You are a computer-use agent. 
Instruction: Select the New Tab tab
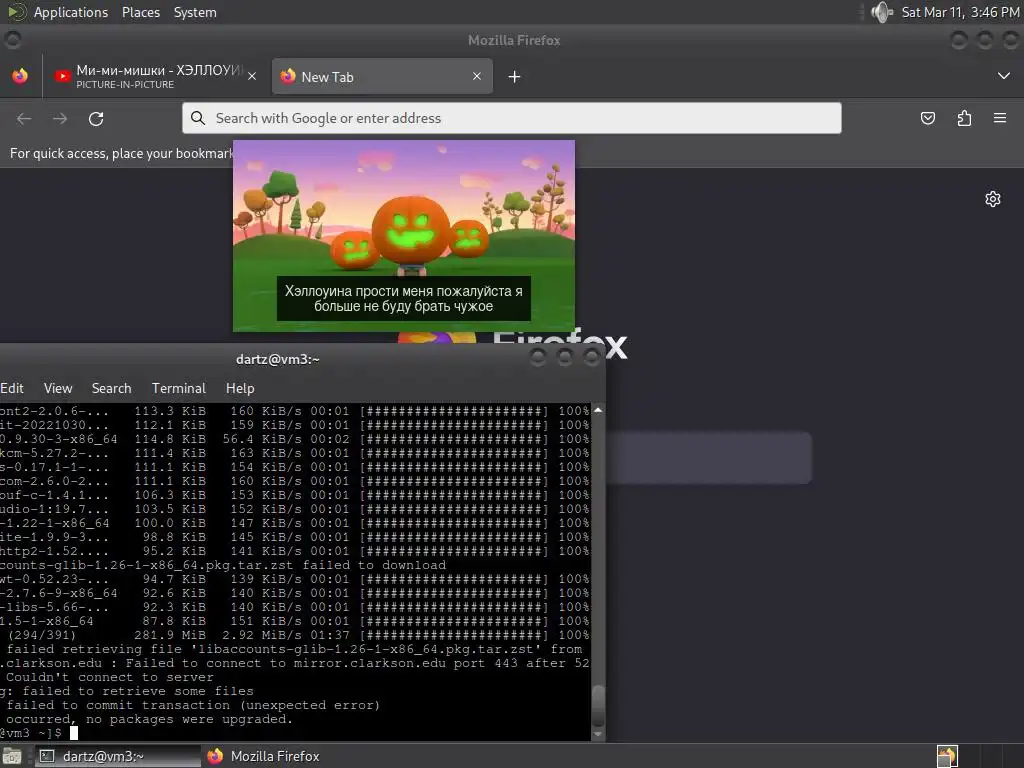coord(382,76)
